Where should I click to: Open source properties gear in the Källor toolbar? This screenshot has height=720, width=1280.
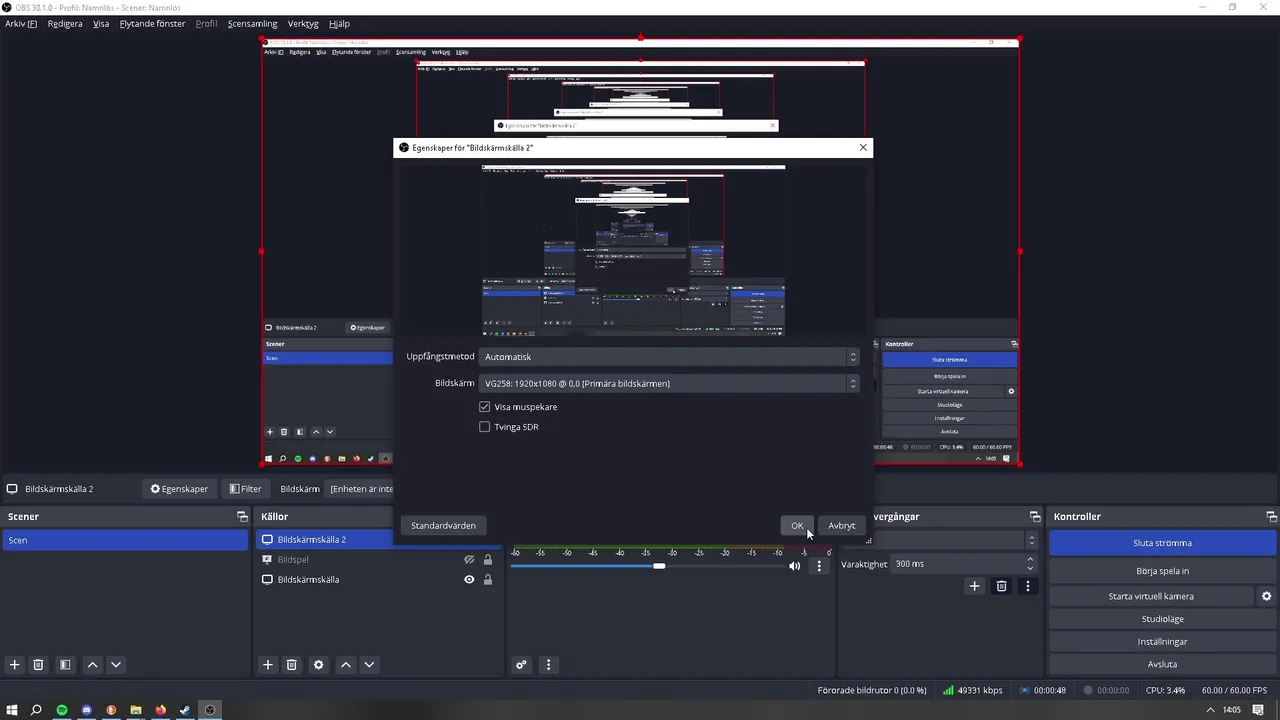(319, 665)
